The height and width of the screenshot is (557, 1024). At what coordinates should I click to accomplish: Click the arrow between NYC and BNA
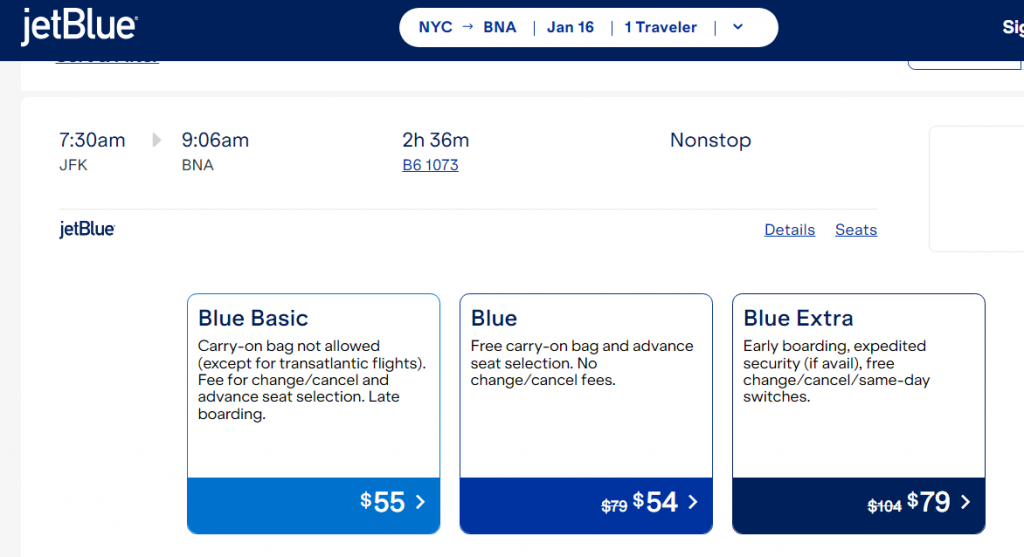[x=468, y=27]
